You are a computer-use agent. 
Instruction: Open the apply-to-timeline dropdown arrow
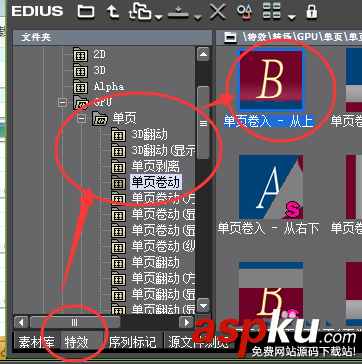click(198, 17)
